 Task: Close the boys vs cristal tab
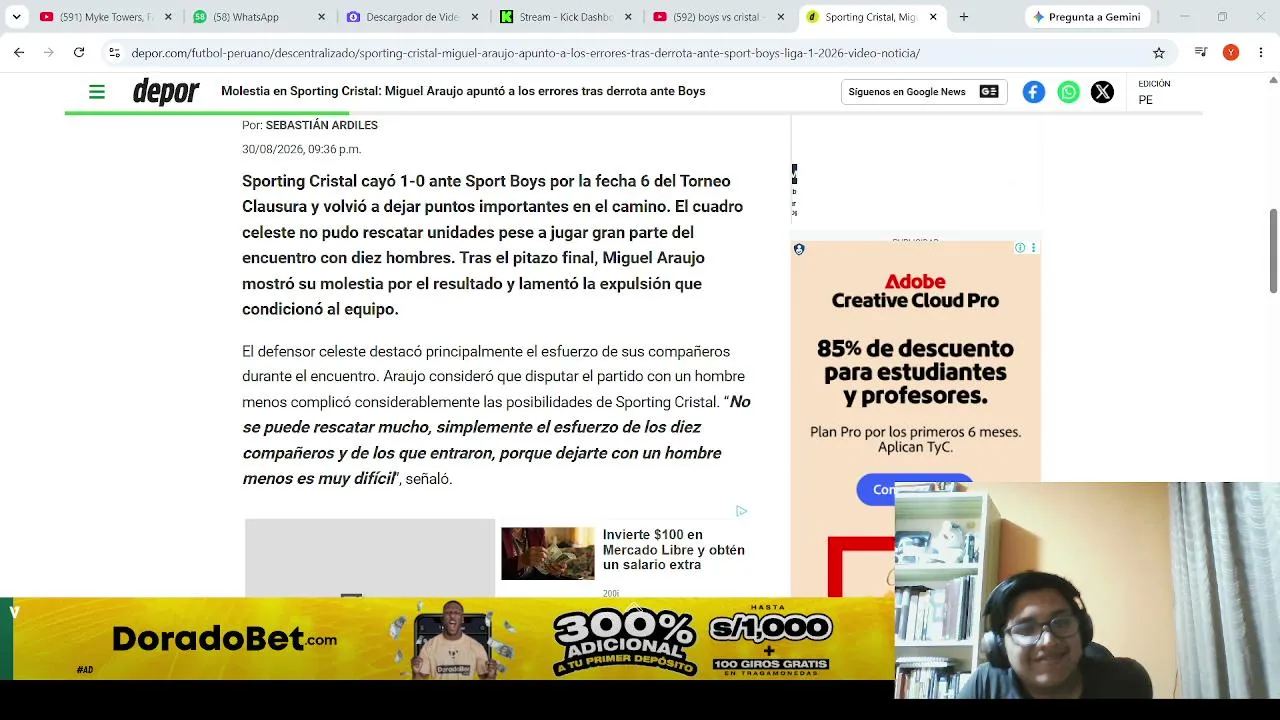click(783, 17)
